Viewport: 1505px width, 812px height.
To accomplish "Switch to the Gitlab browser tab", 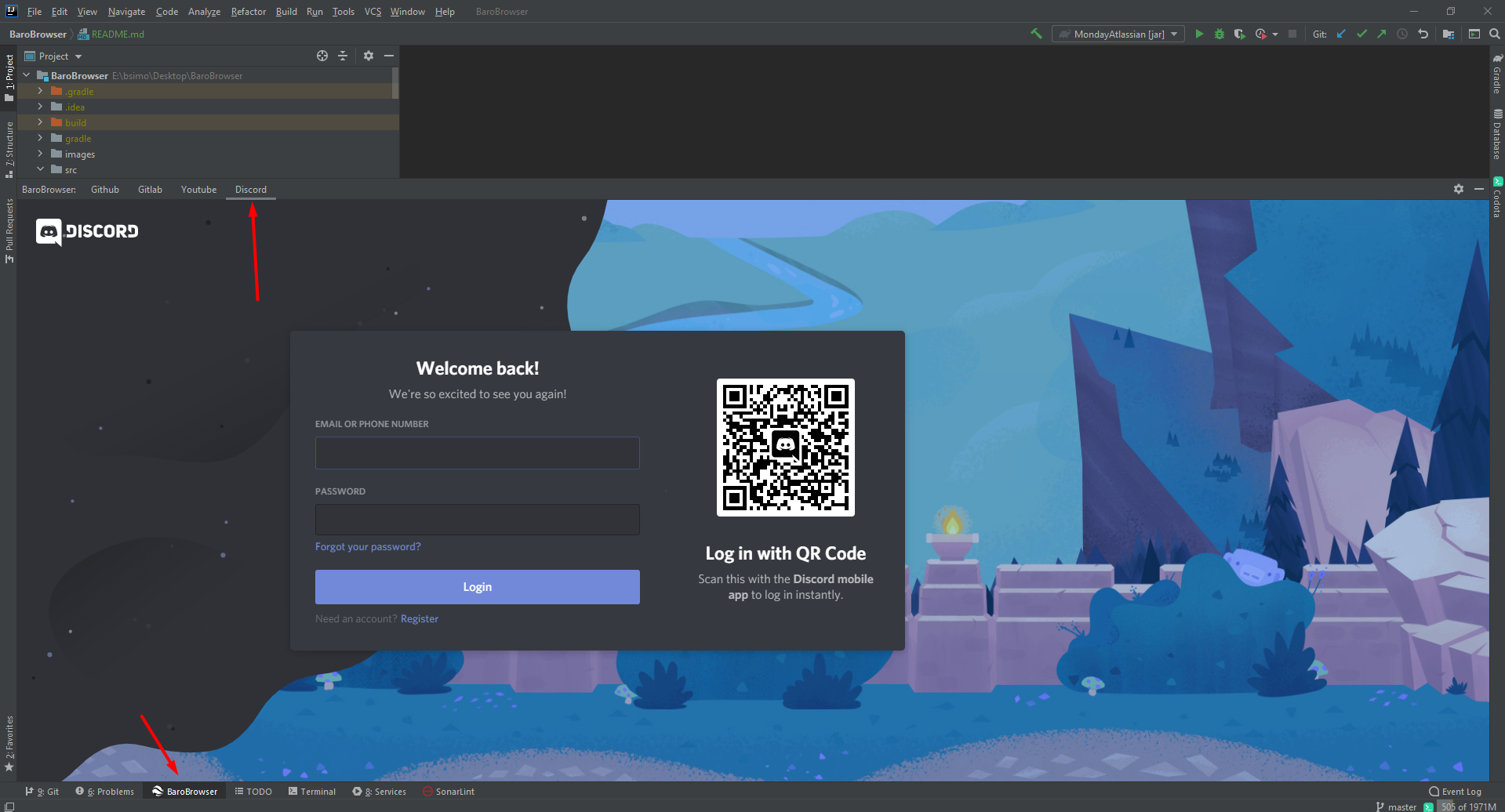I will 150,190.
